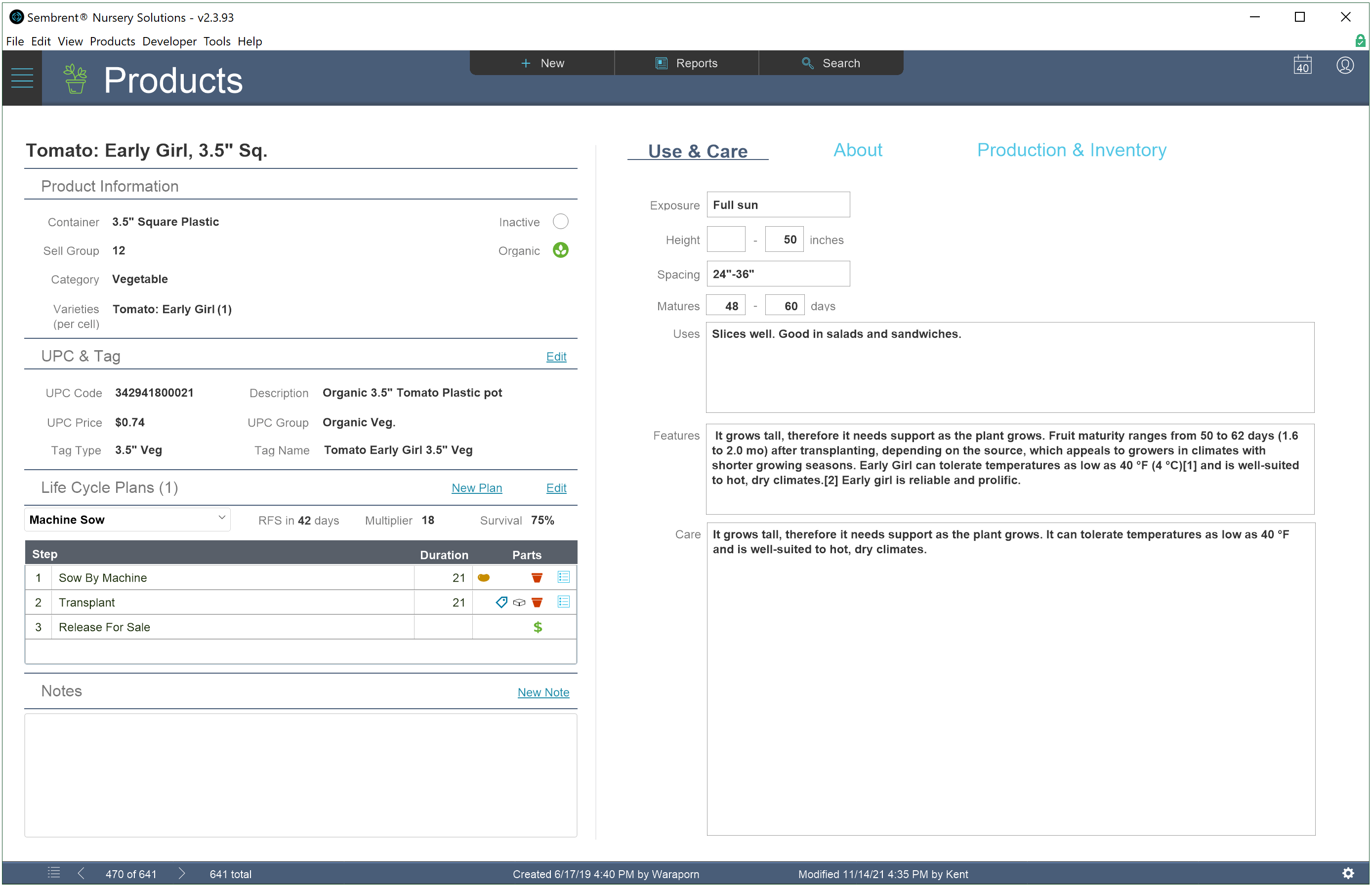The width and height of the screenshot is (1372, 887).
Task: Toggle the Inactive radio button
Action: pos(560,222)
